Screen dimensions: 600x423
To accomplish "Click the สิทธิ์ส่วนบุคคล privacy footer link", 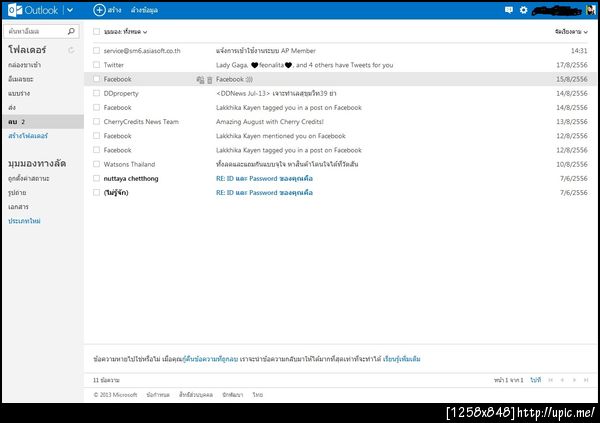I will pyautogui.click(x=196, y=395).
